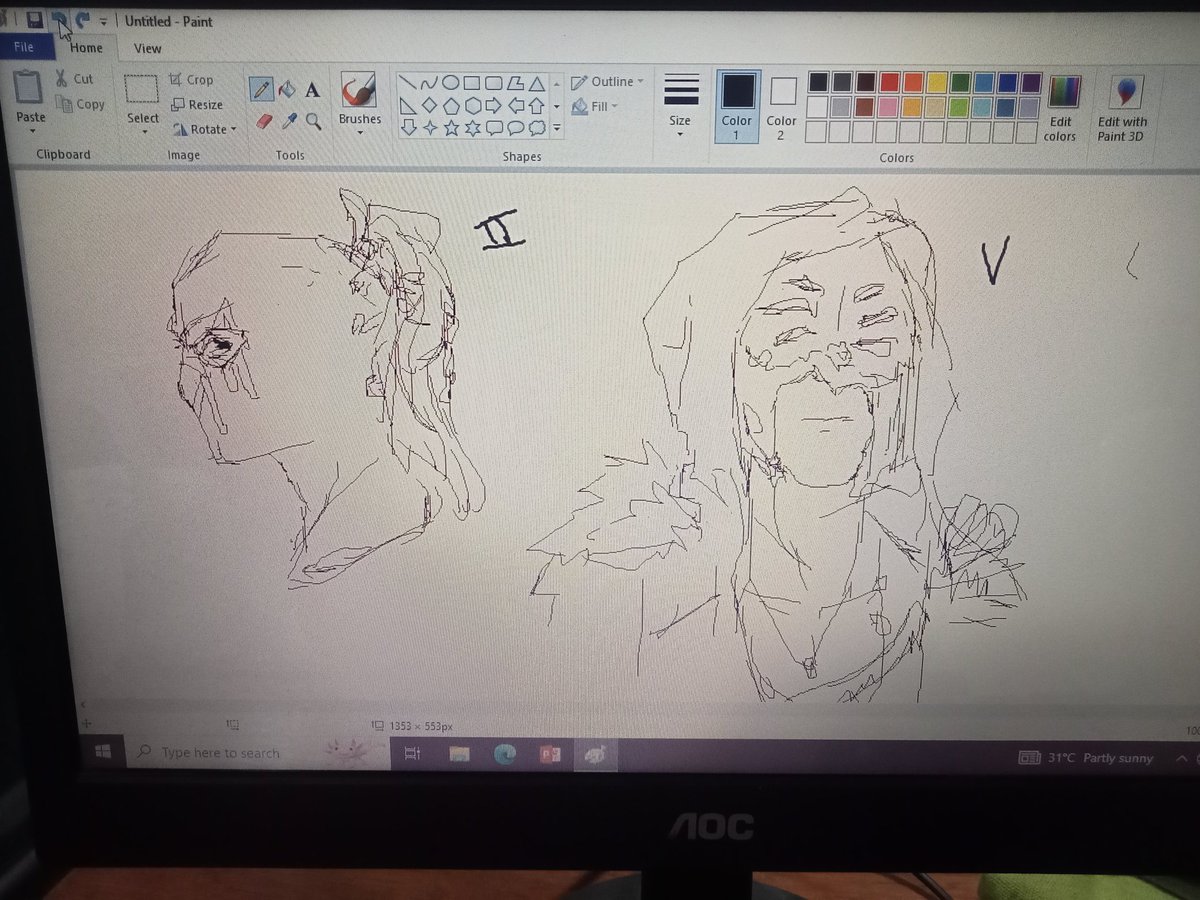Switch to the Home ribbon tab
The height and width of the screenshot is (900, 1200).
pyautogui.click(x=86, y=48)
